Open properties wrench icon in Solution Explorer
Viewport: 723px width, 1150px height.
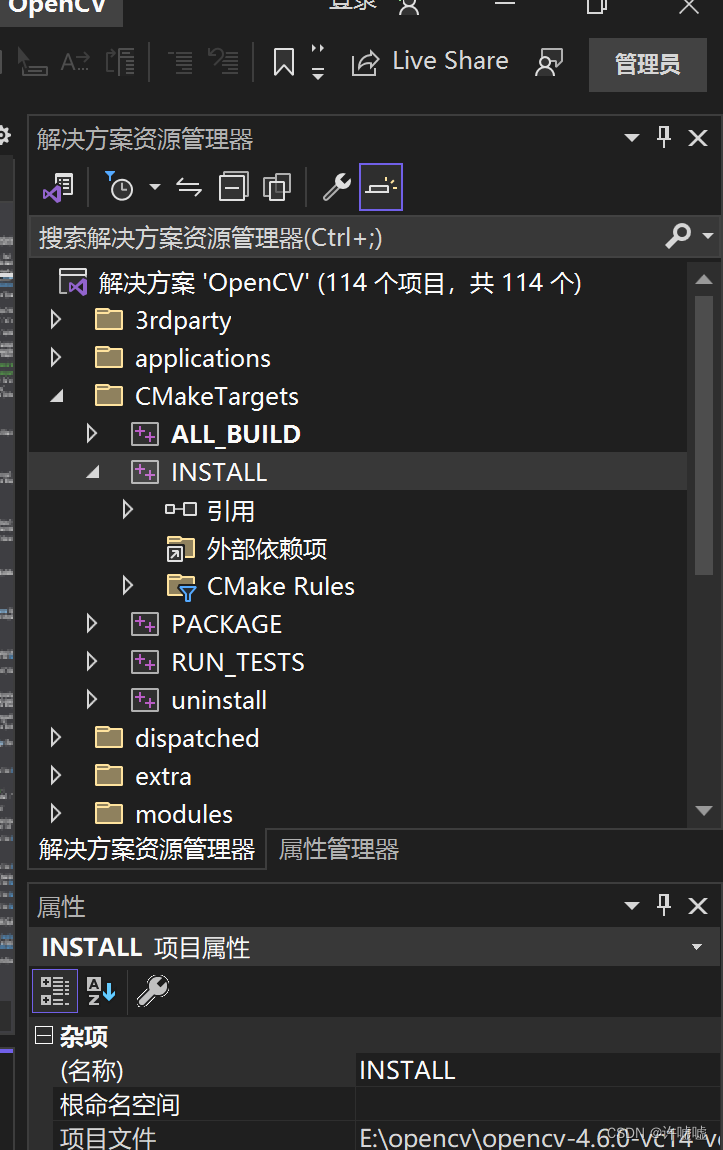point(337,187)
